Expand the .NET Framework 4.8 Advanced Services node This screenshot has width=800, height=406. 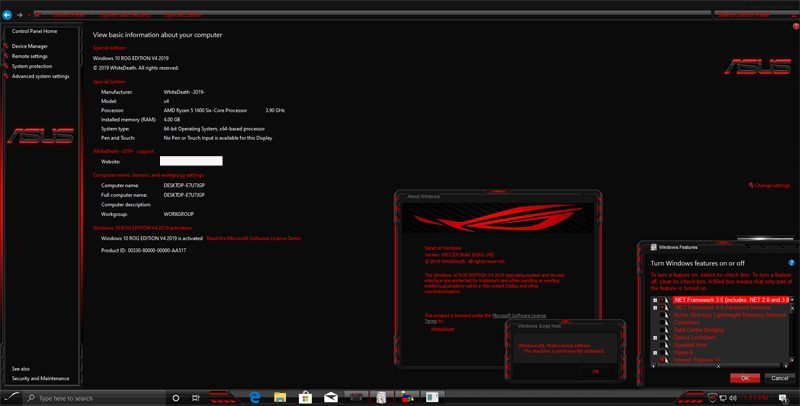[655, 308]
